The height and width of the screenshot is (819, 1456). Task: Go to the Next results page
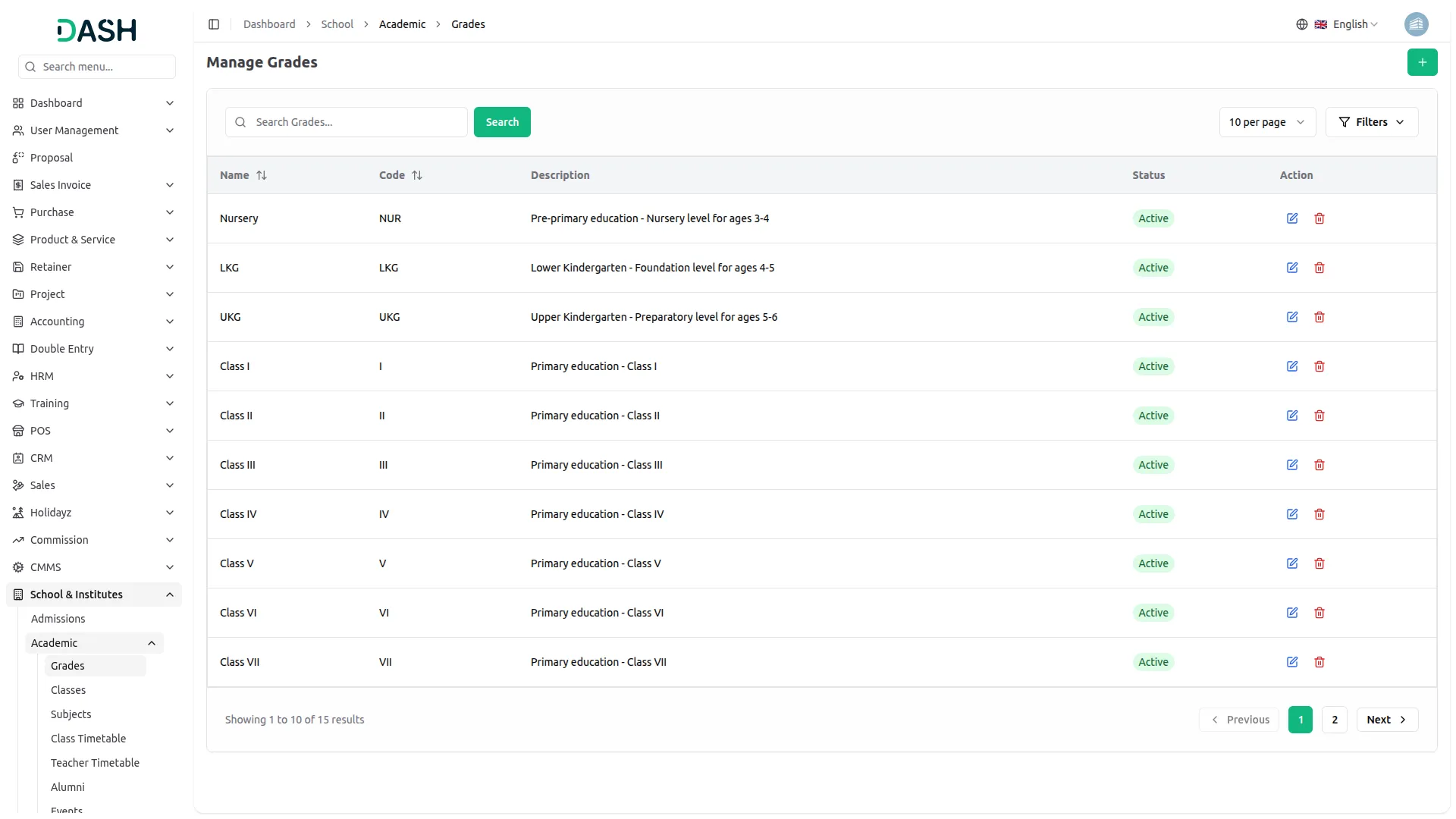pos(1387,720)
